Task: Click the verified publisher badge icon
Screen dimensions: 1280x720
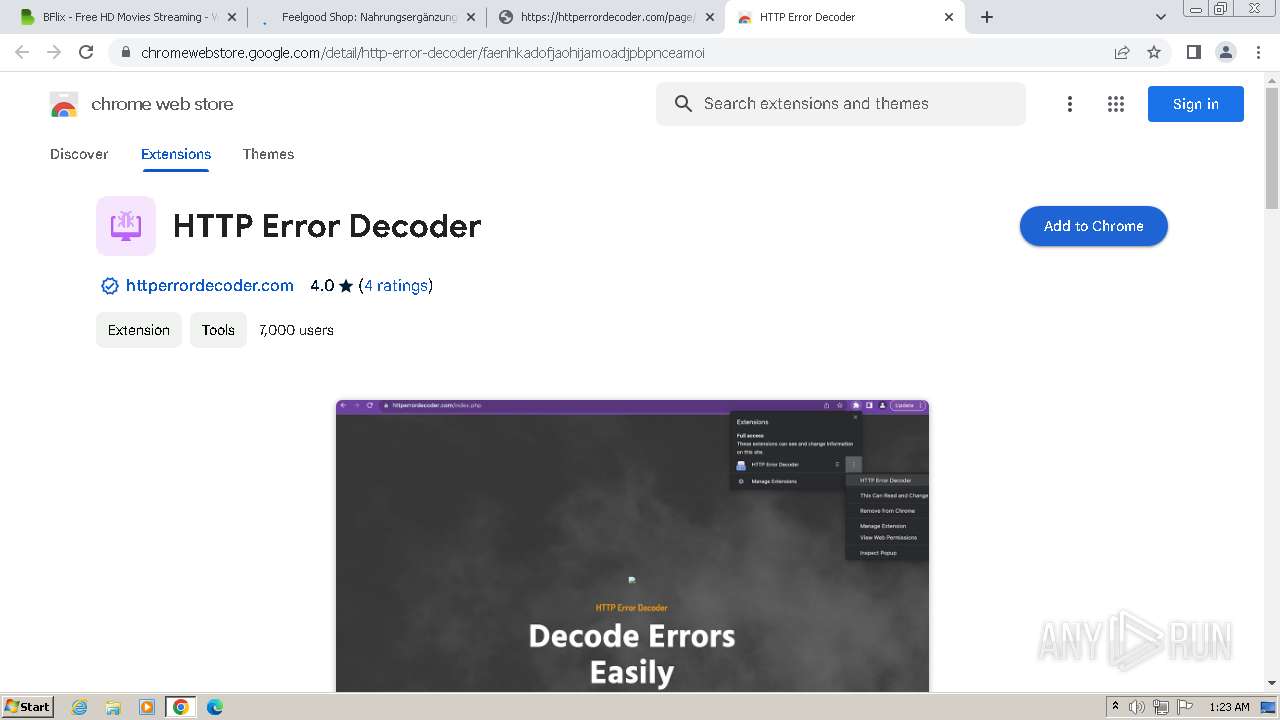Action: (x=110, y=286)
